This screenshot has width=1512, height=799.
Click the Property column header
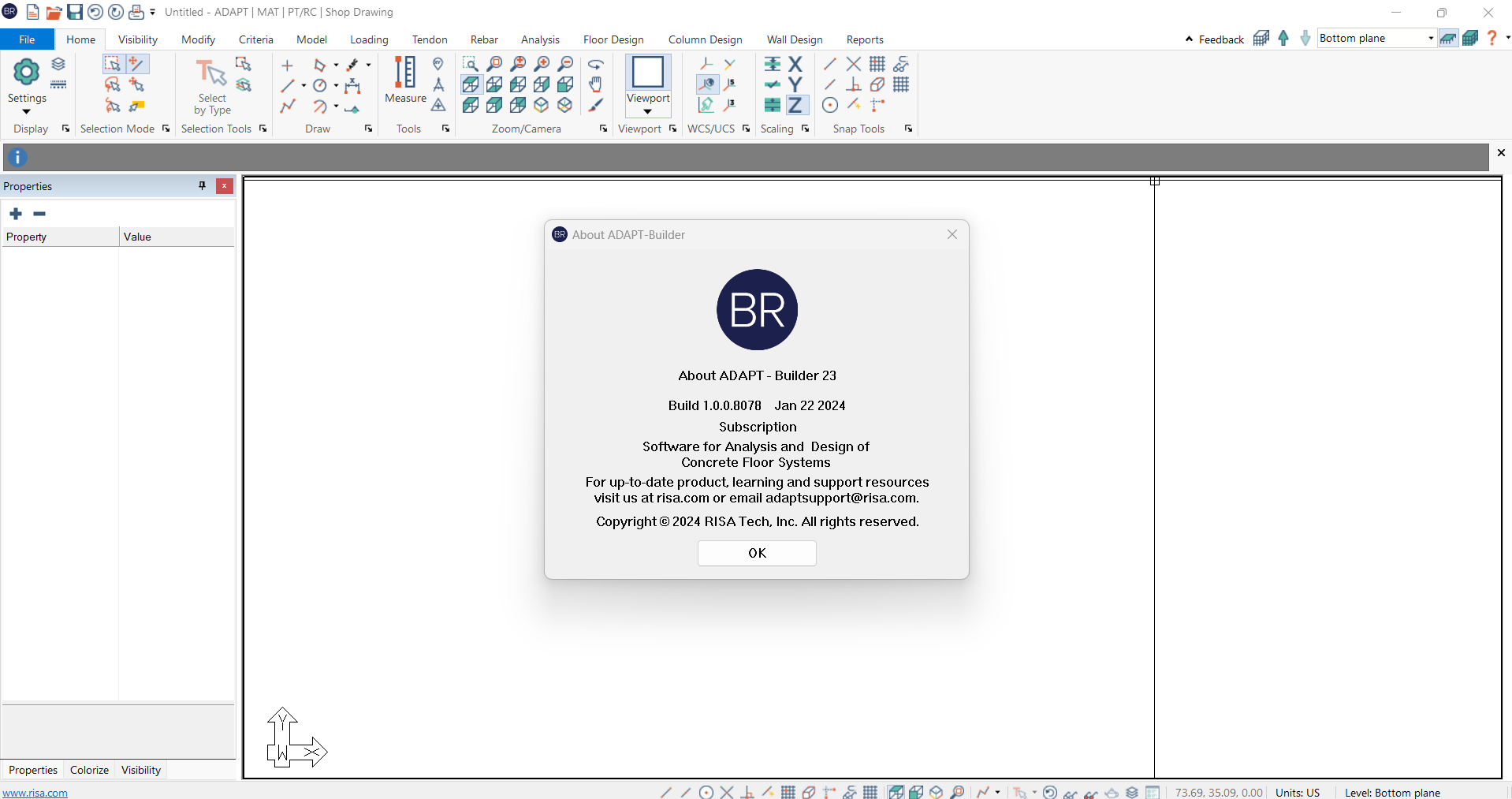[x=60, y=237]
